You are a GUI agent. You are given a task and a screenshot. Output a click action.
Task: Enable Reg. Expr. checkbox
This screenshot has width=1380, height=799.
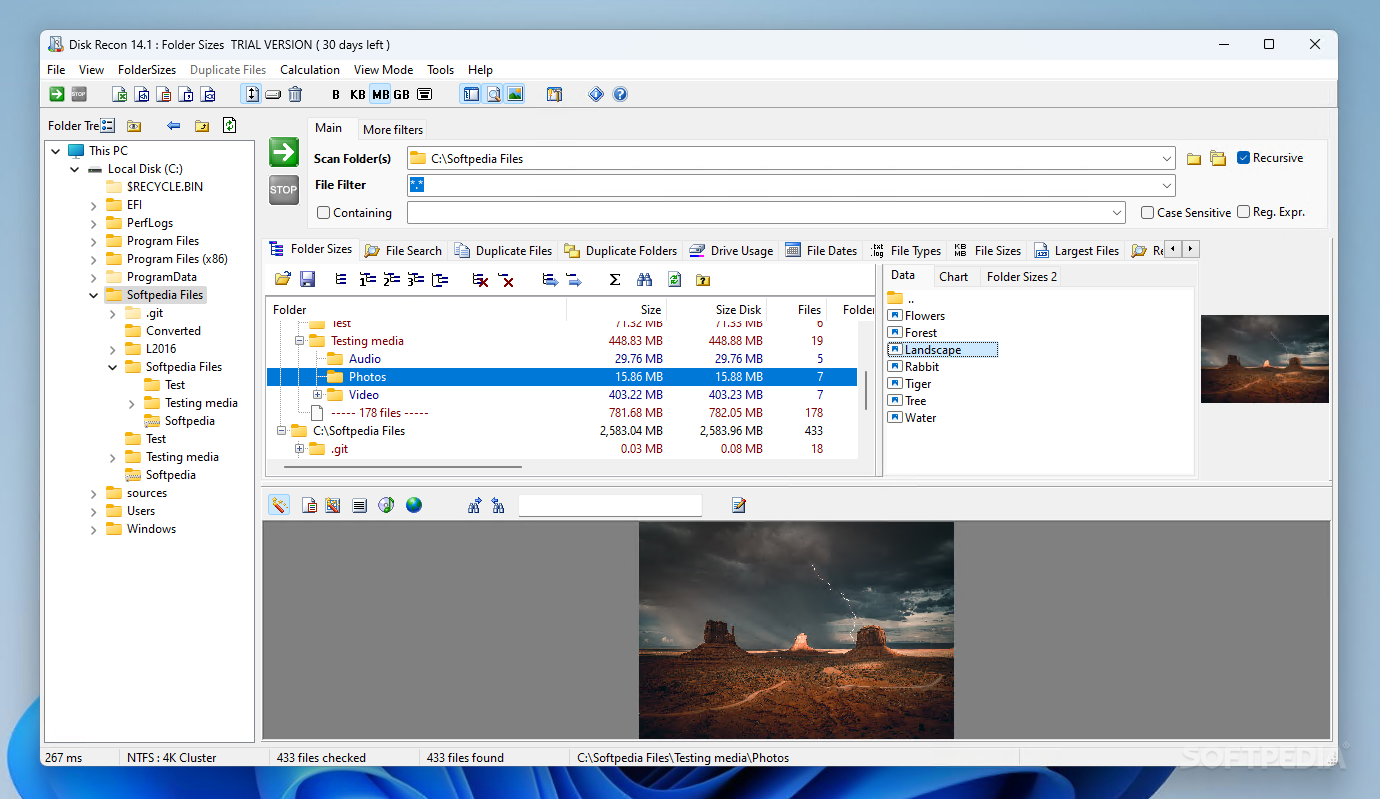tap(1244, 212)
